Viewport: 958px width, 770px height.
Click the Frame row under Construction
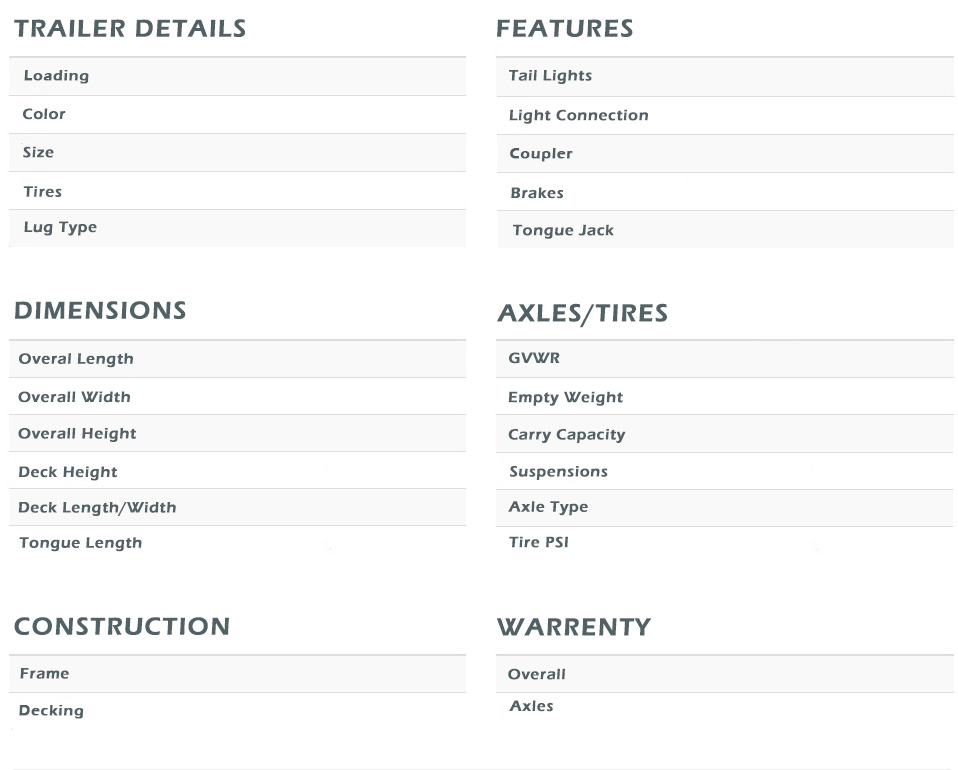coord(45,674)
